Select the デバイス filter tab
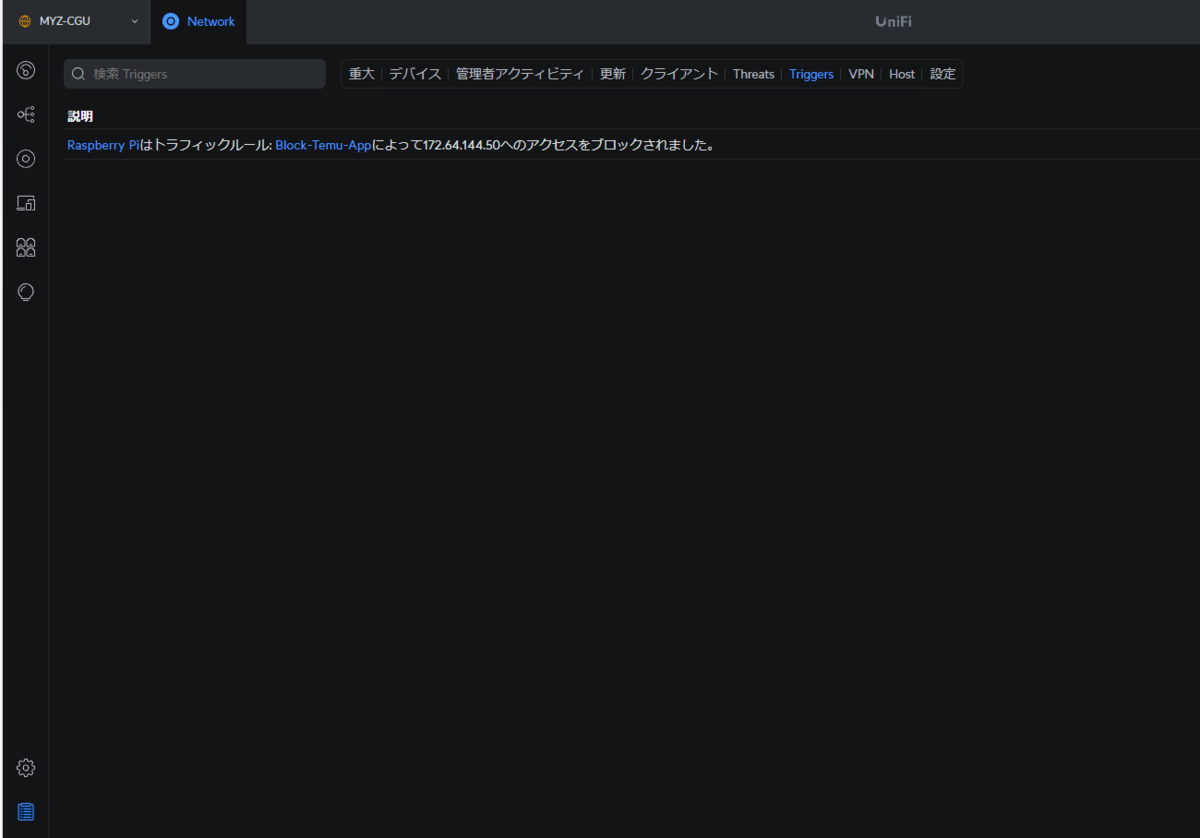 (415, 74)
